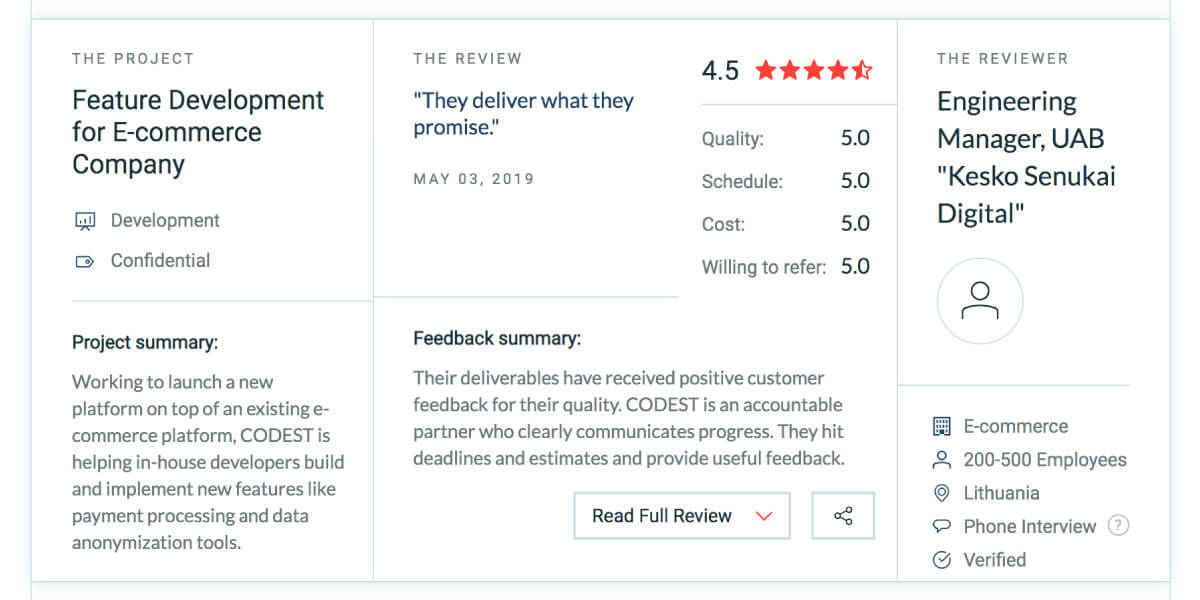Select the Willing to refer score
This screenshot has height=600, width=1200.
coord(785,267)
